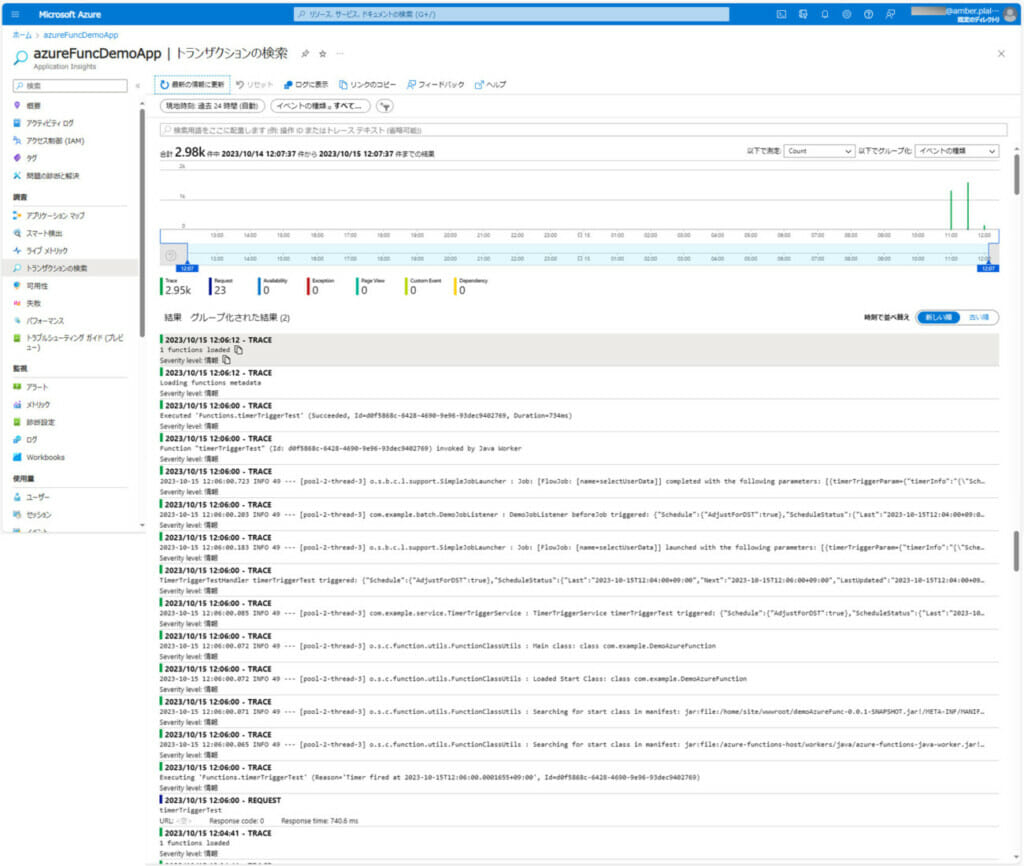The height and width of the screenshot is (866, 1024).
Task: Open the Workbooks section
Action: pos(44,457)
